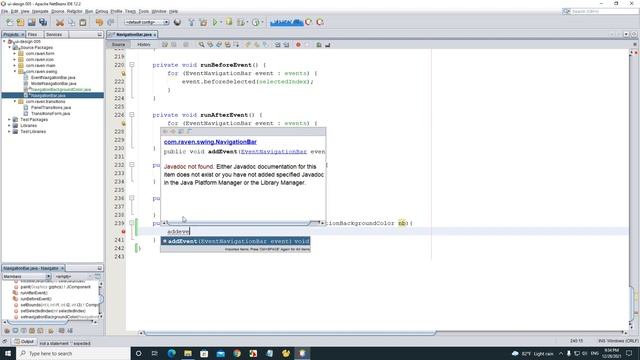
Task: Open the Window menu
Action: click(159, 11)
